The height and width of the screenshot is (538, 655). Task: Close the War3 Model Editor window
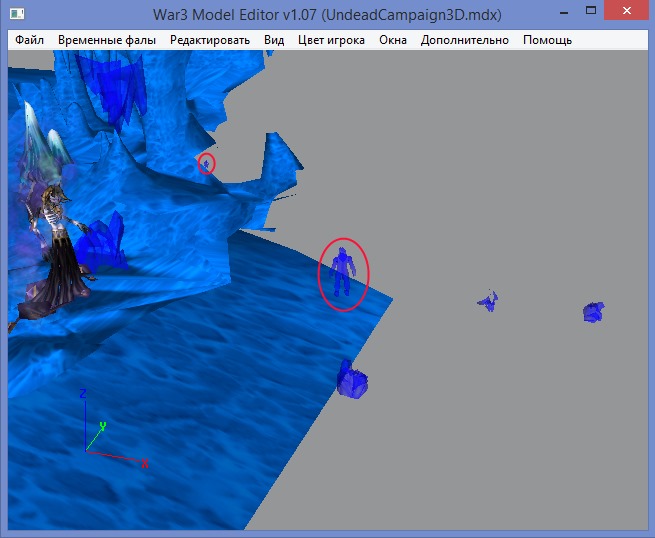[x=627, y=11]
